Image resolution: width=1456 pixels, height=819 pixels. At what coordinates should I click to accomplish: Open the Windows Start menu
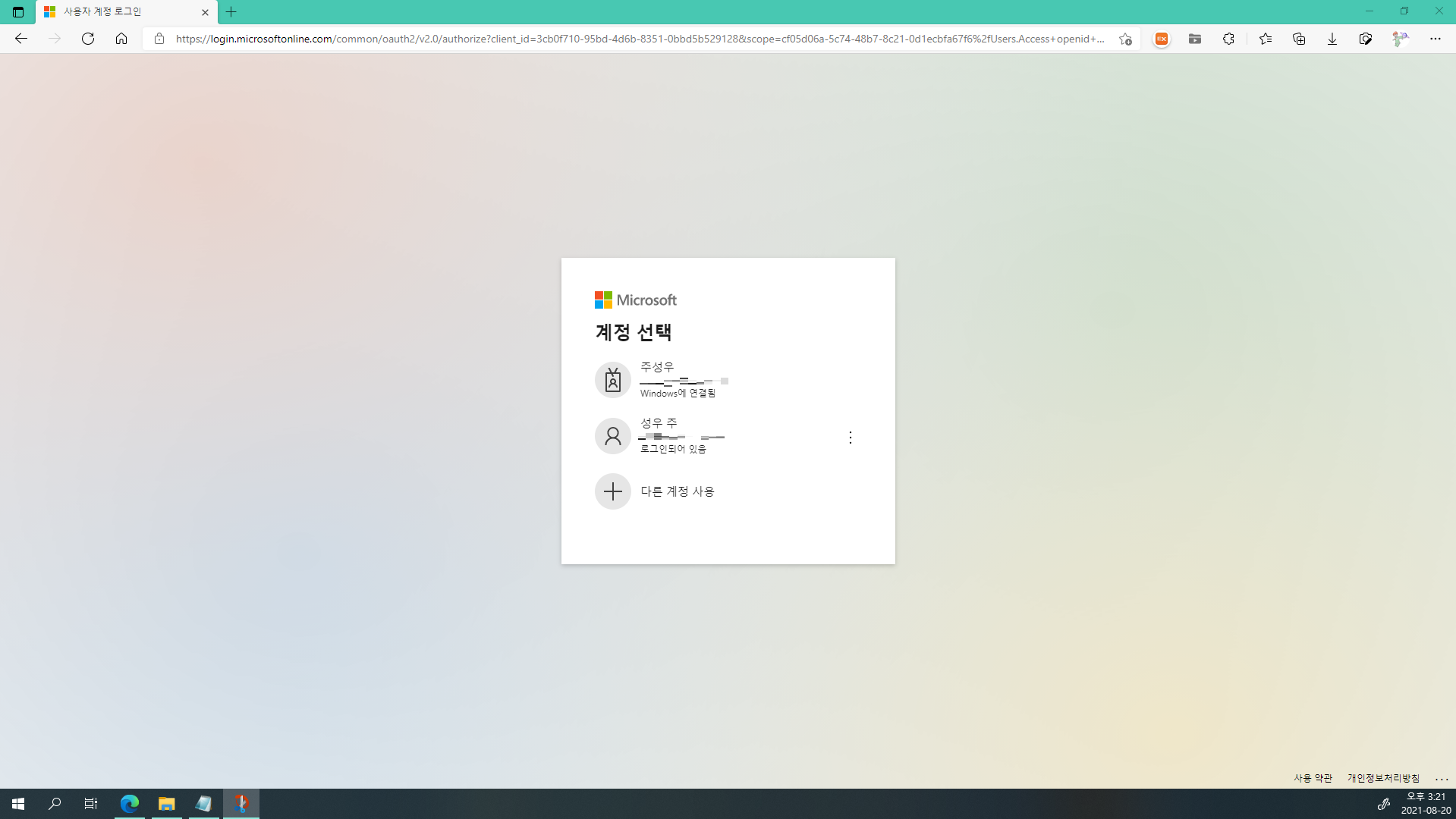click(x=18, y=804)
